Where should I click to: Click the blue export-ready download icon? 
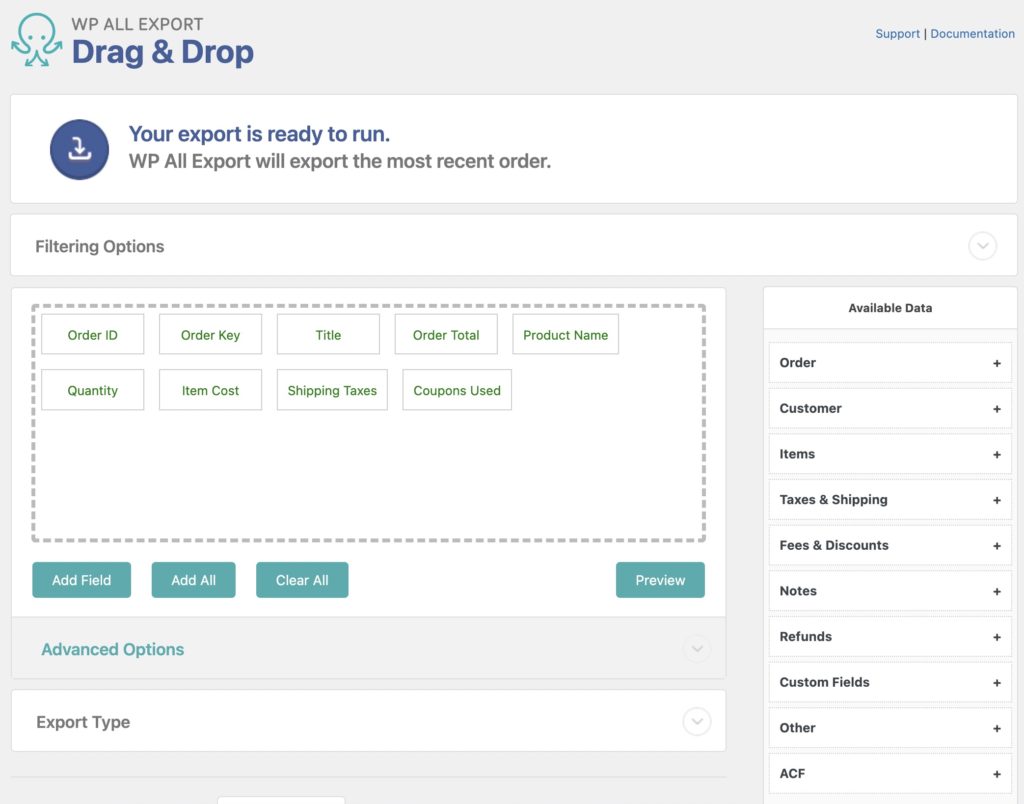pos(79,148)
